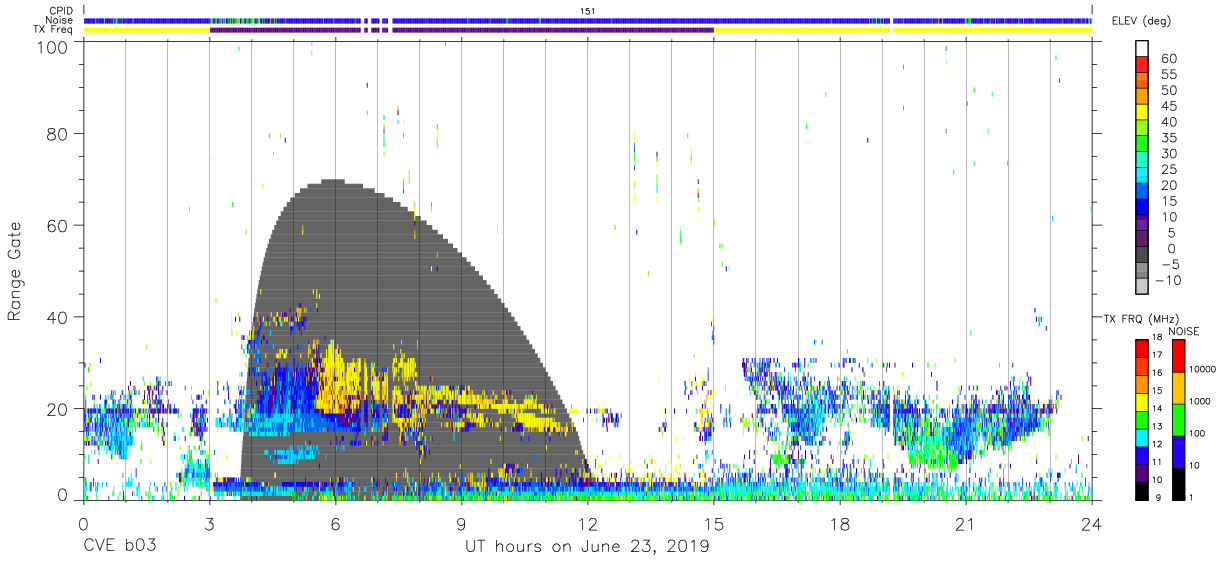Click the Range Gate axis title

15,271
